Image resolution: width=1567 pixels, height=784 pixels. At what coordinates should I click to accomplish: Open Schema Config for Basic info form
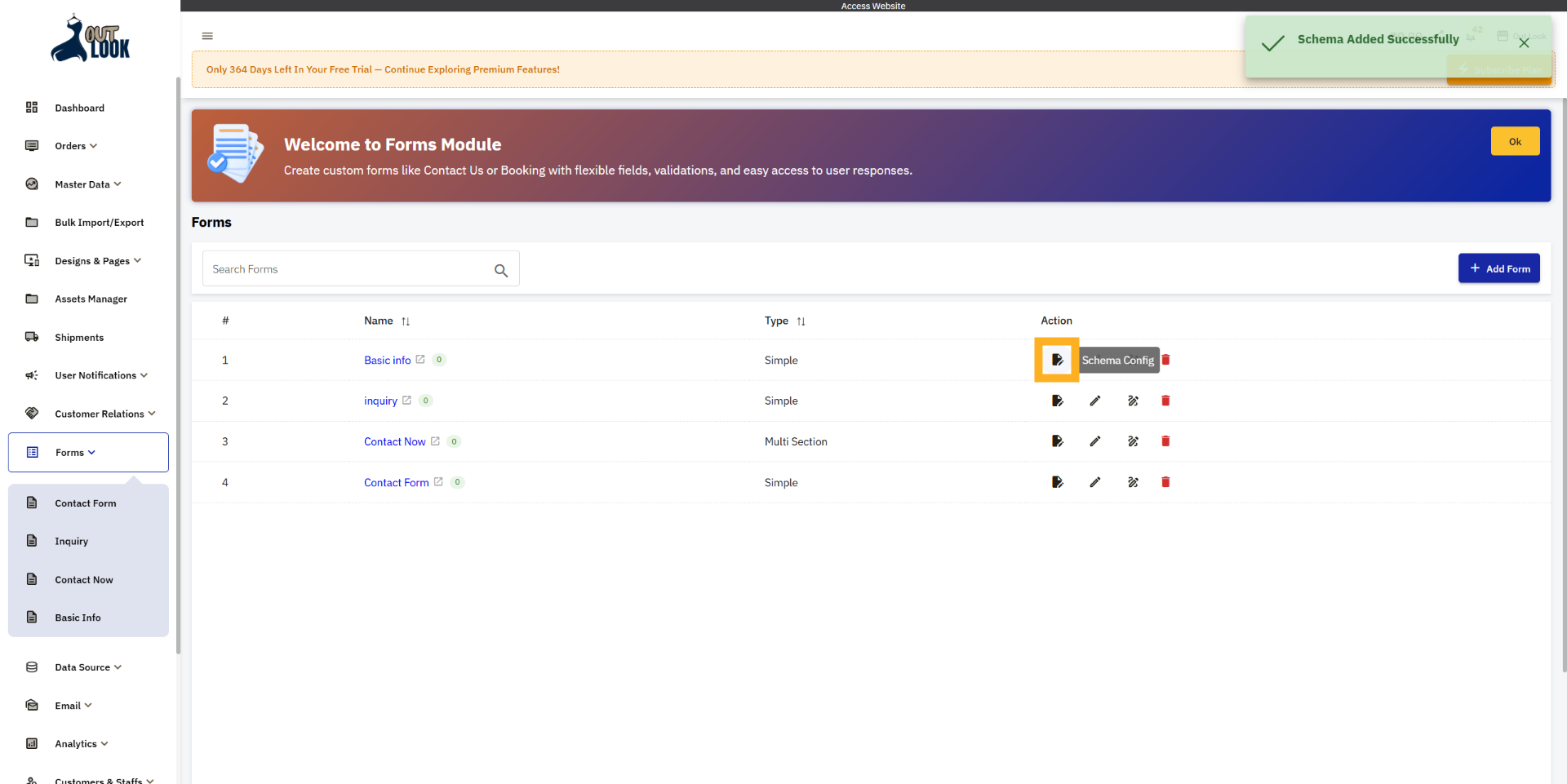(x=1057, y=360)
